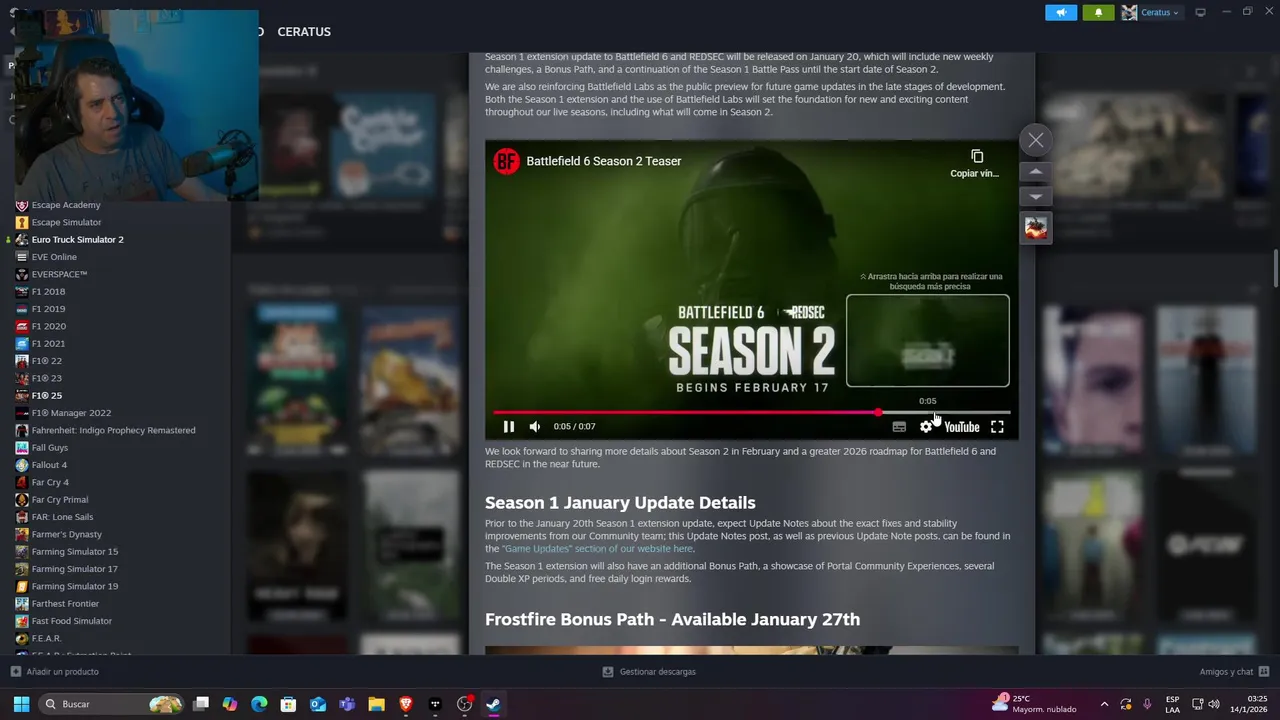Screen dimensions: 1280x720
Task: Select Fall Guys in library
Action: point(50,448)
